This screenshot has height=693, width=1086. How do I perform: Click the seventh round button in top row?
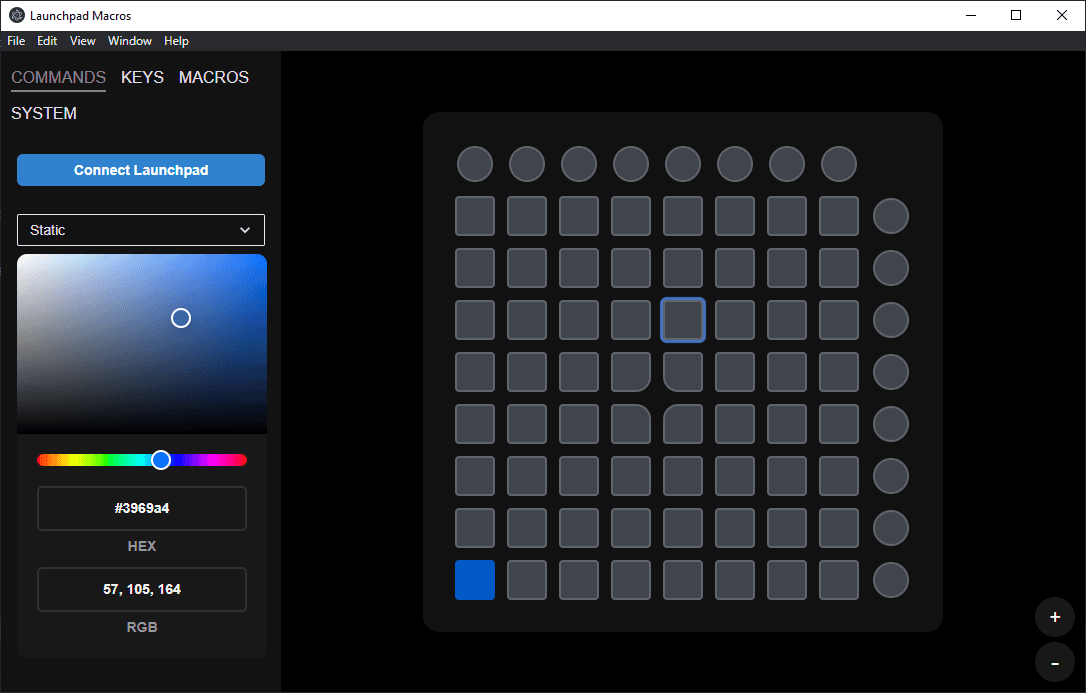[787, 164]
